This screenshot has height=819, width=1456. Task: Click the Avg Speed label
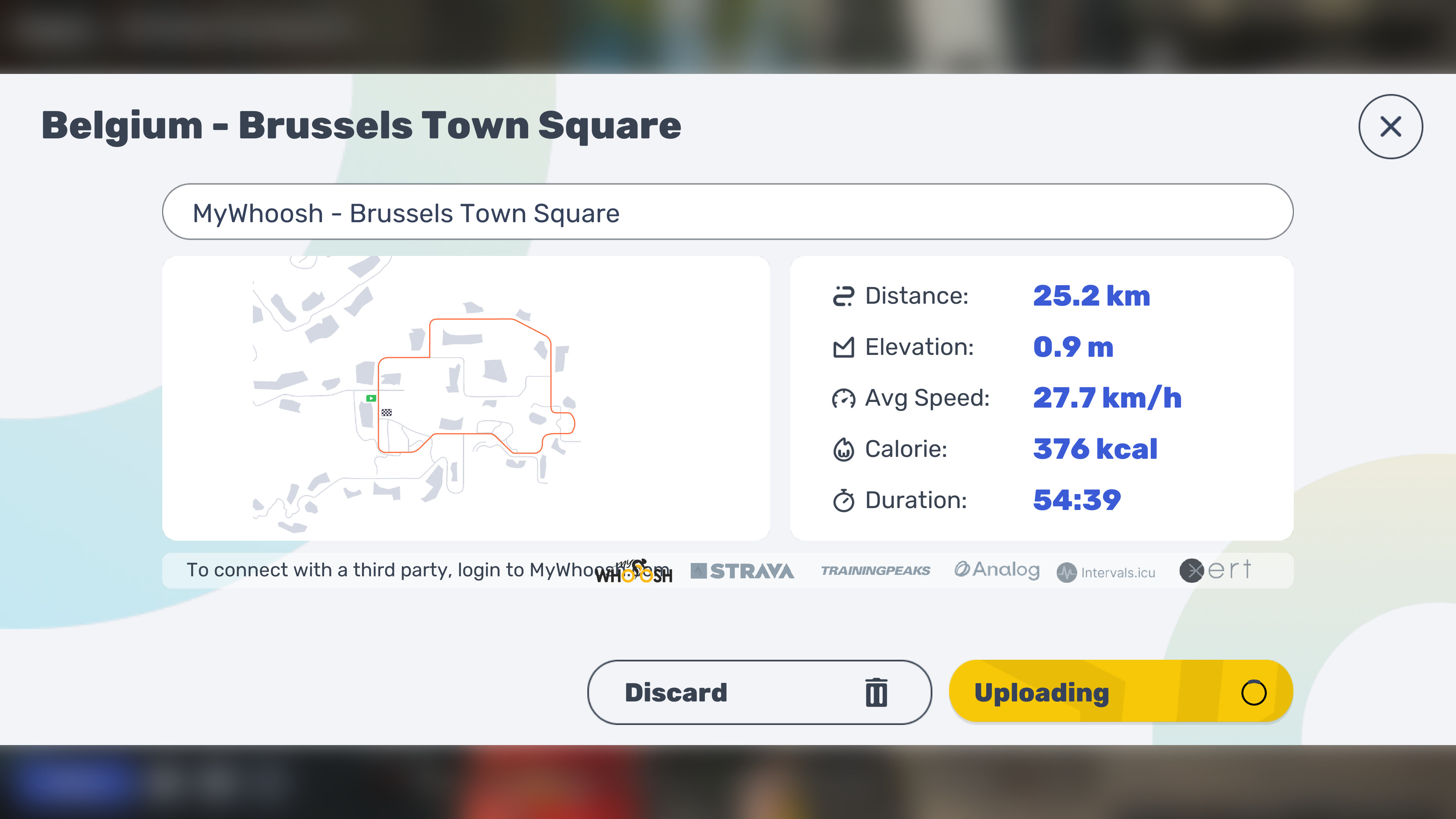(927, 399)
